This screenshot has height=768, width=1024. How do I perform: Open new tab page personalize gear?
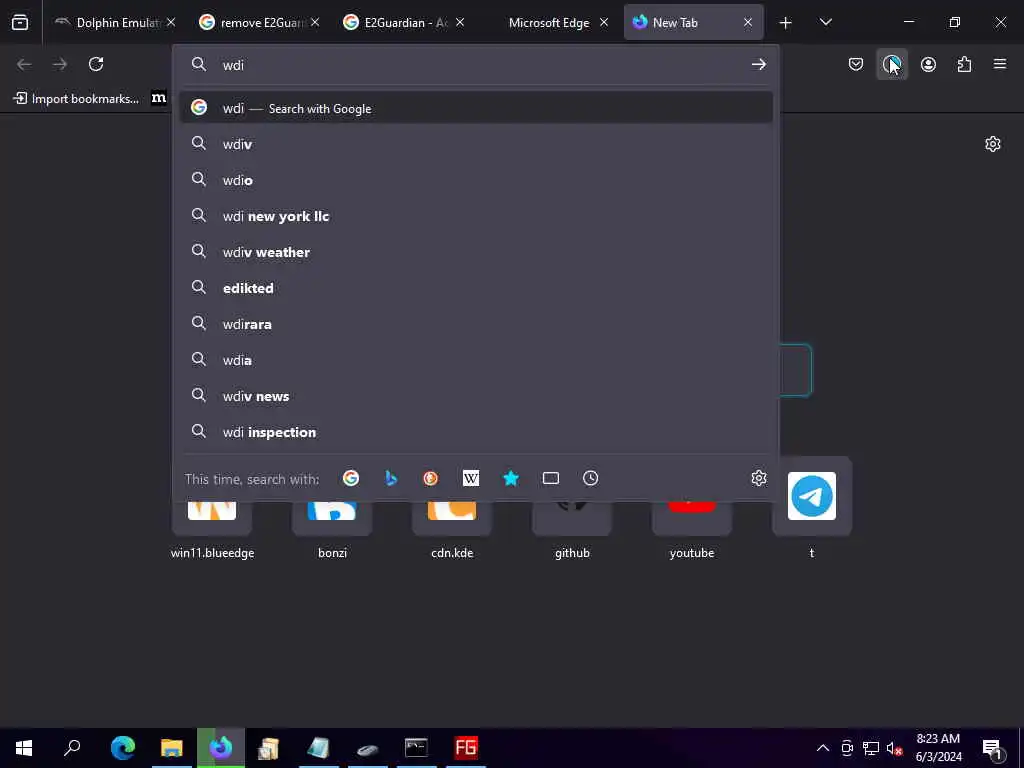(x=993, y=144)
